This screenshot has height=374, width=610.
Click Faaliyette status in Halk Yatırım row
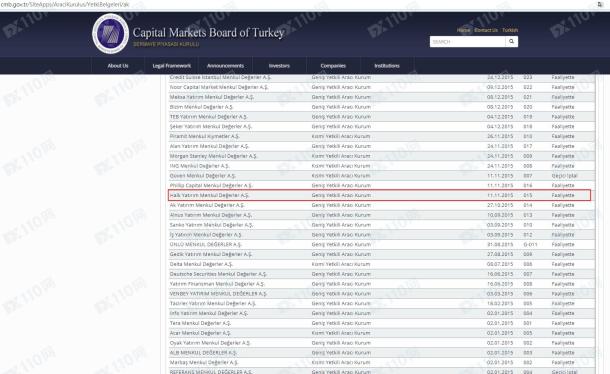point(563,195)
